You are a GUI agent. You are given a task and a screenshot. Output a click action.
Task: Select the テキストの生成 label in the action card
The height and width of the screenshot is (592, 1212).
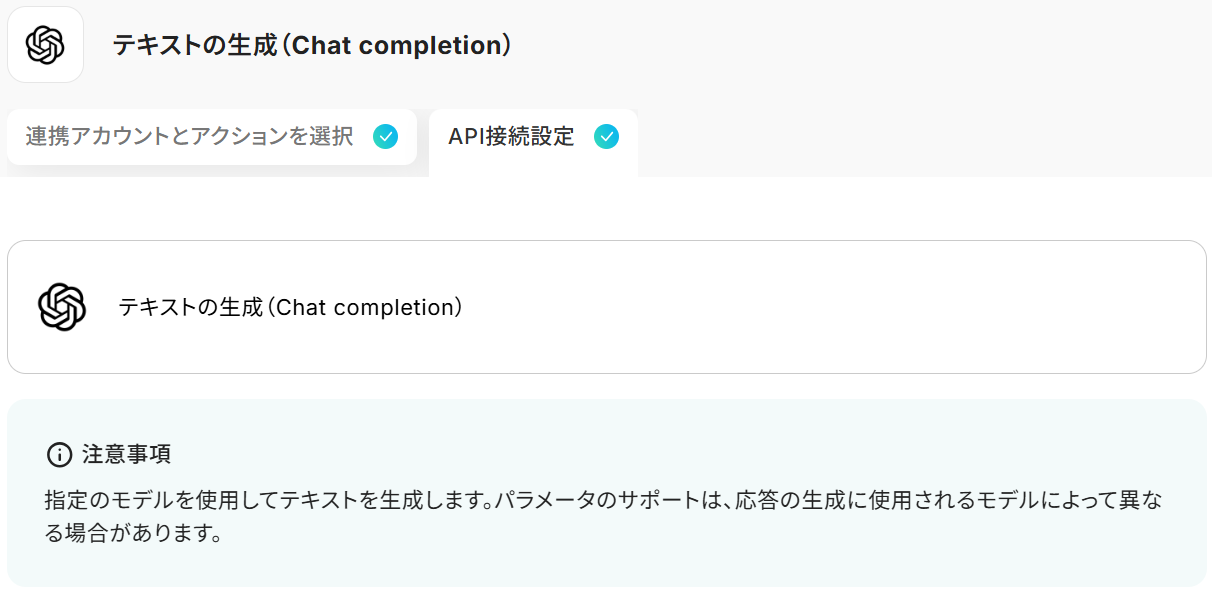pyautogui.click(x=190, y=308)
